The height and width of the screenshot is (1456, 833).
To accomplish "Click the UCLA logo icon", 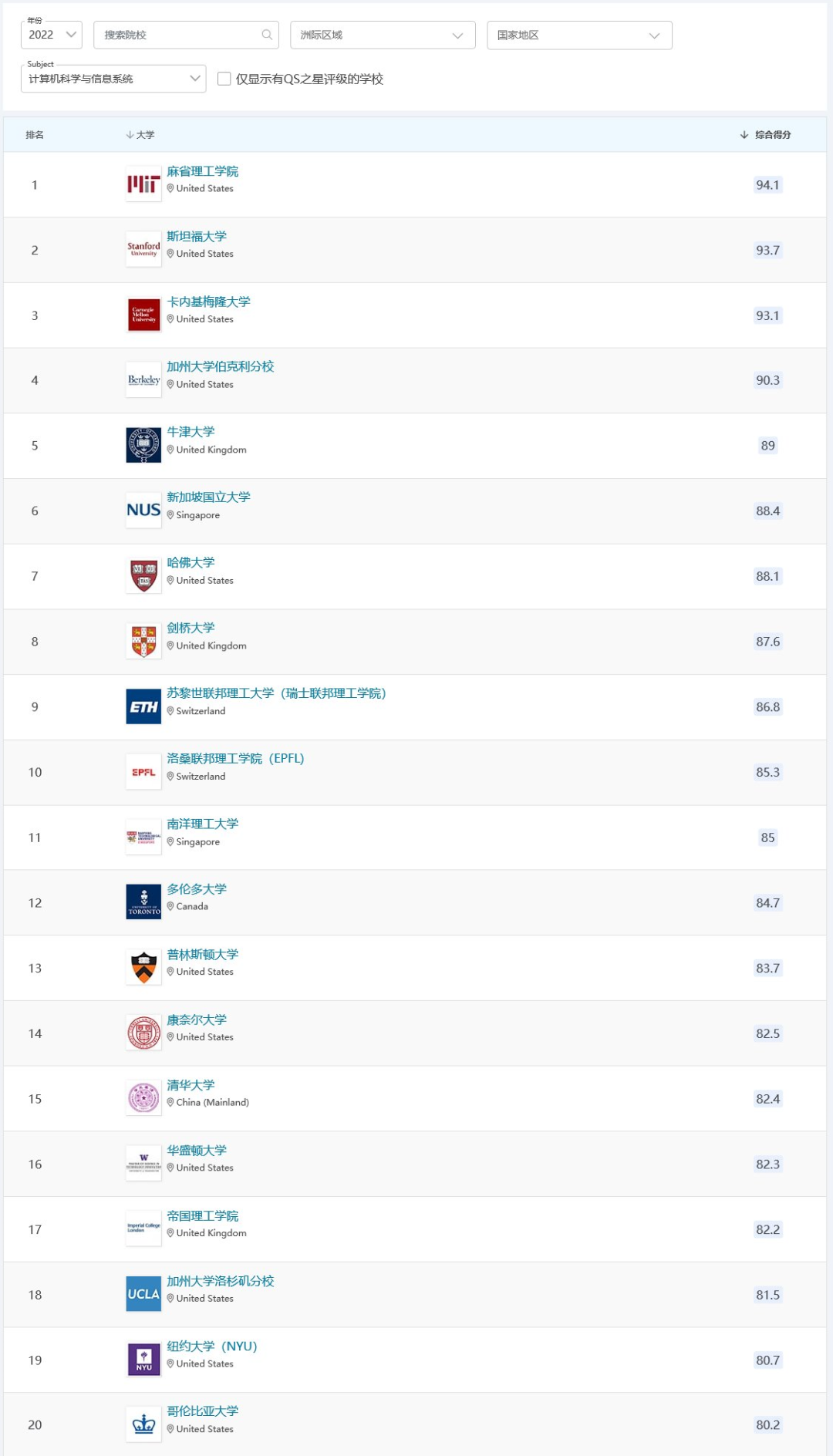I will click(143, 1294).
